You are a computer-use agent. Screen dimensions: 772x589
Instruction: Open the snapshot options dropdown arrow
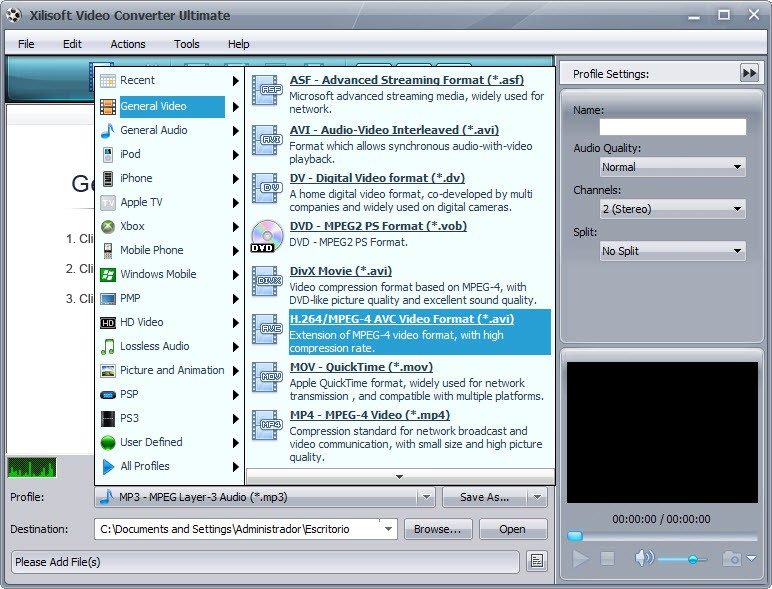tap(752, 558)
